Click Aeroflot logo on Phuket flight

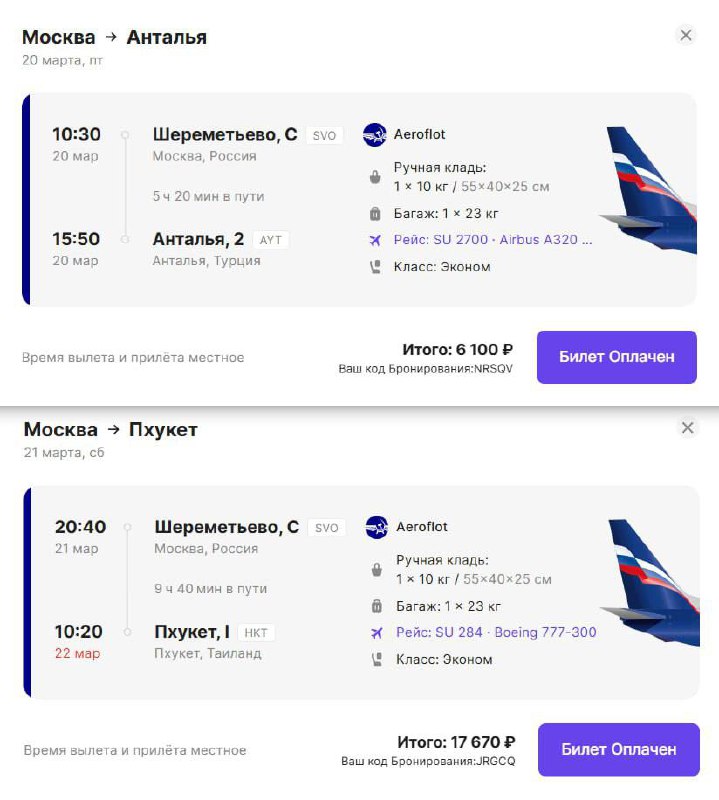tap(377, 526)
